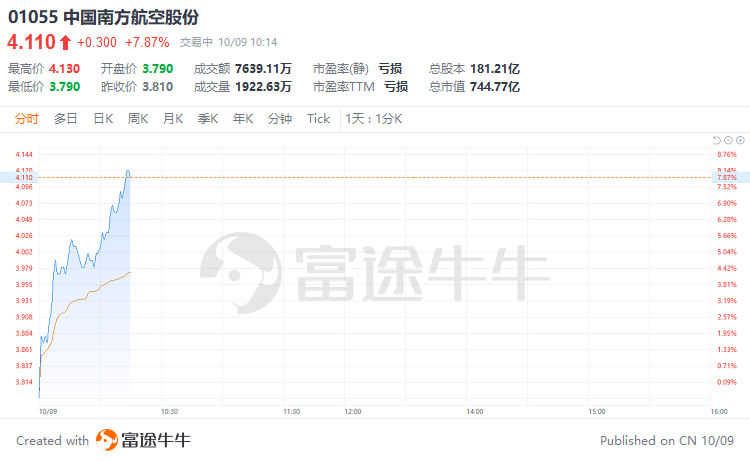Viewport: 750px width, 461px height.
Task: Click the current price 4.110
Action: (32, 42)
